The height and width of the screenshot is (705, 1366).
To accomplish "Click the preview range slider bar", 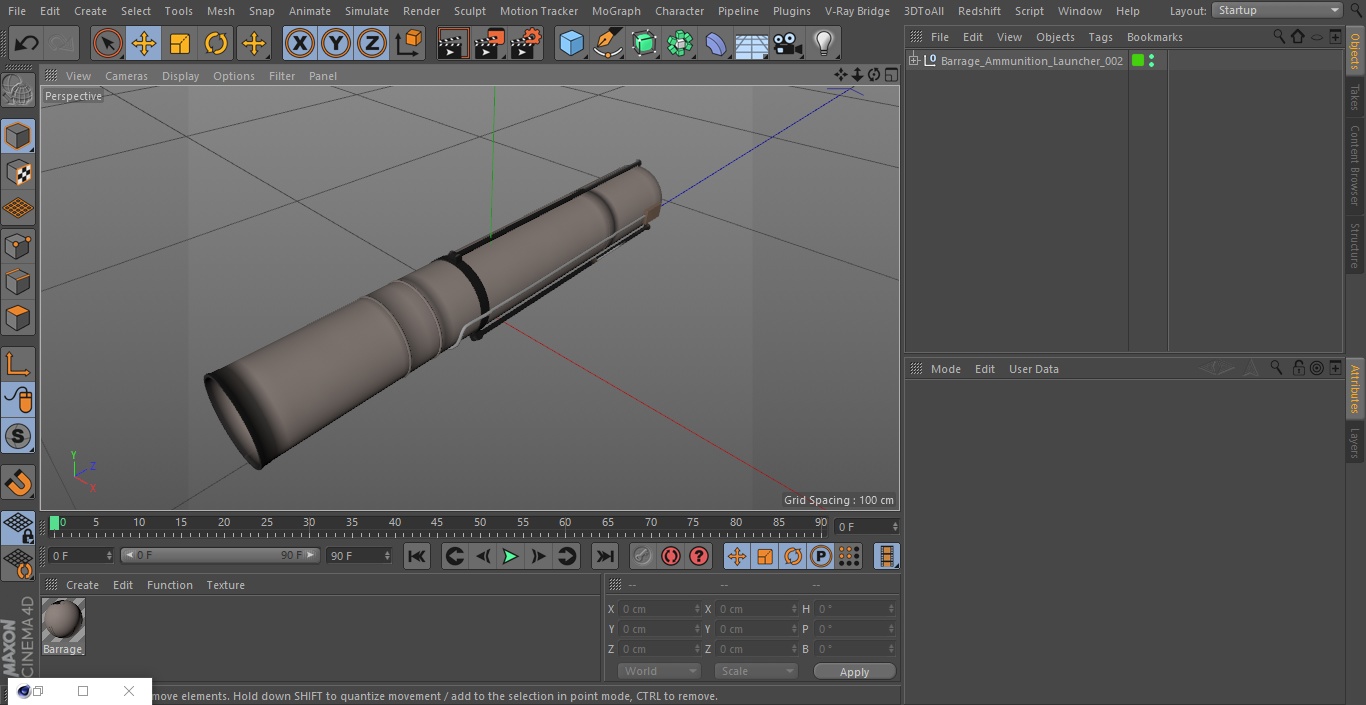I will 220,555.
